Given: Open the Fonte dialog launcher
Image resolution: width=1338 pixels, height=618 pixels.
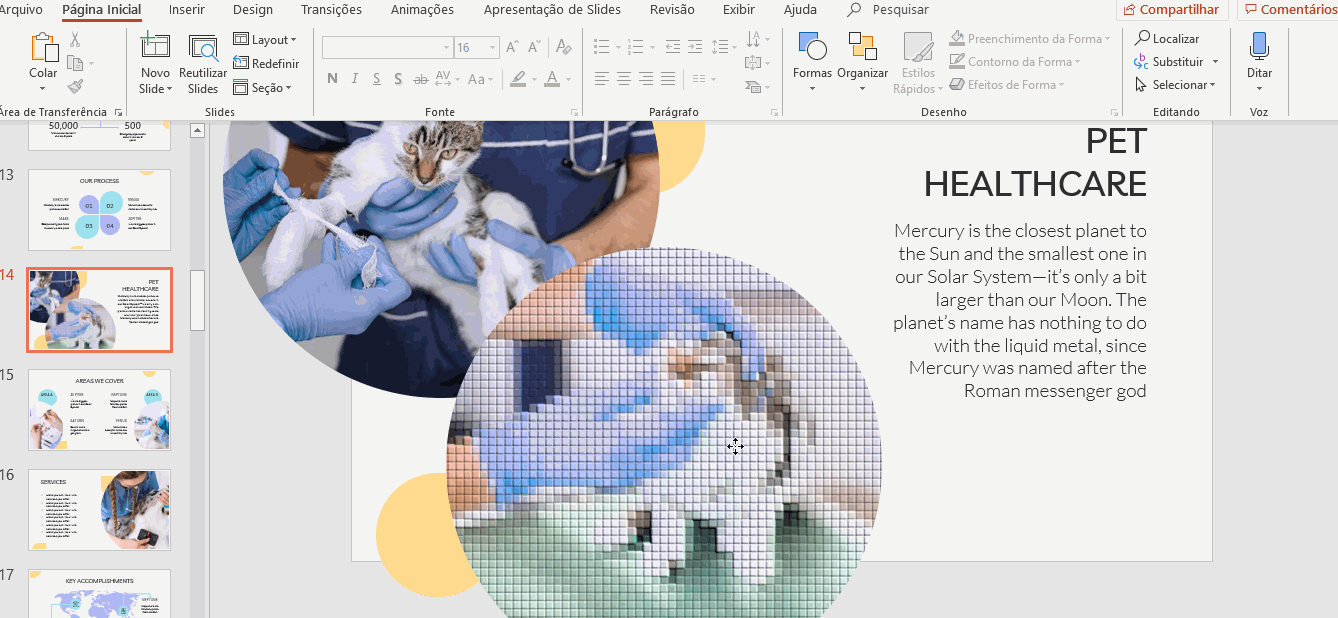Looking at the screenshot, I should [x=574, y=113].
